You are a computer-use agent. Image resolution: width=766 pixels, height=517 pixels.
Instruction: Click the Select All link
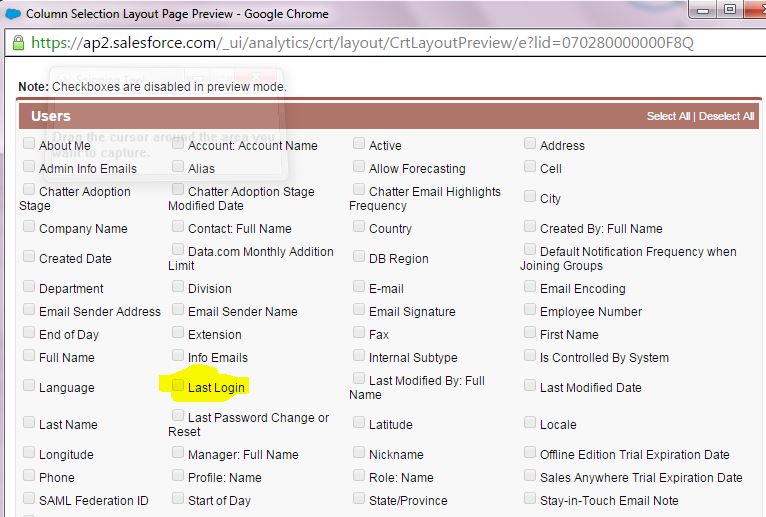[x=668, y=116]
